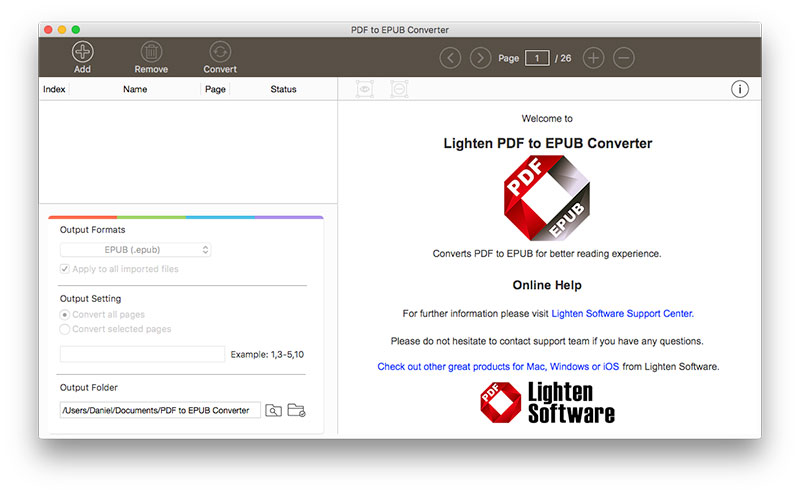Click the Output Setting label
Screen dimensions: 800x494
click(x=90, y=299)
